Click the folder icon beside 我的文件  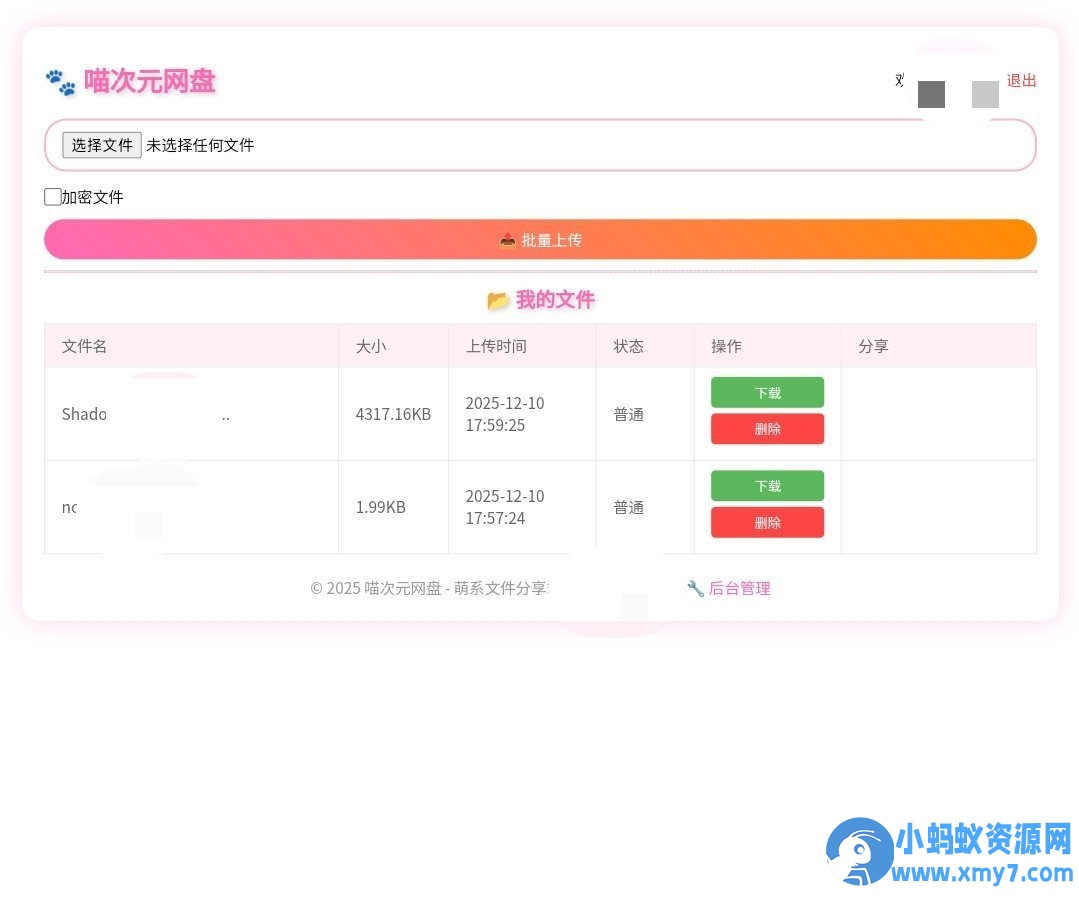[x=498, y=301]
